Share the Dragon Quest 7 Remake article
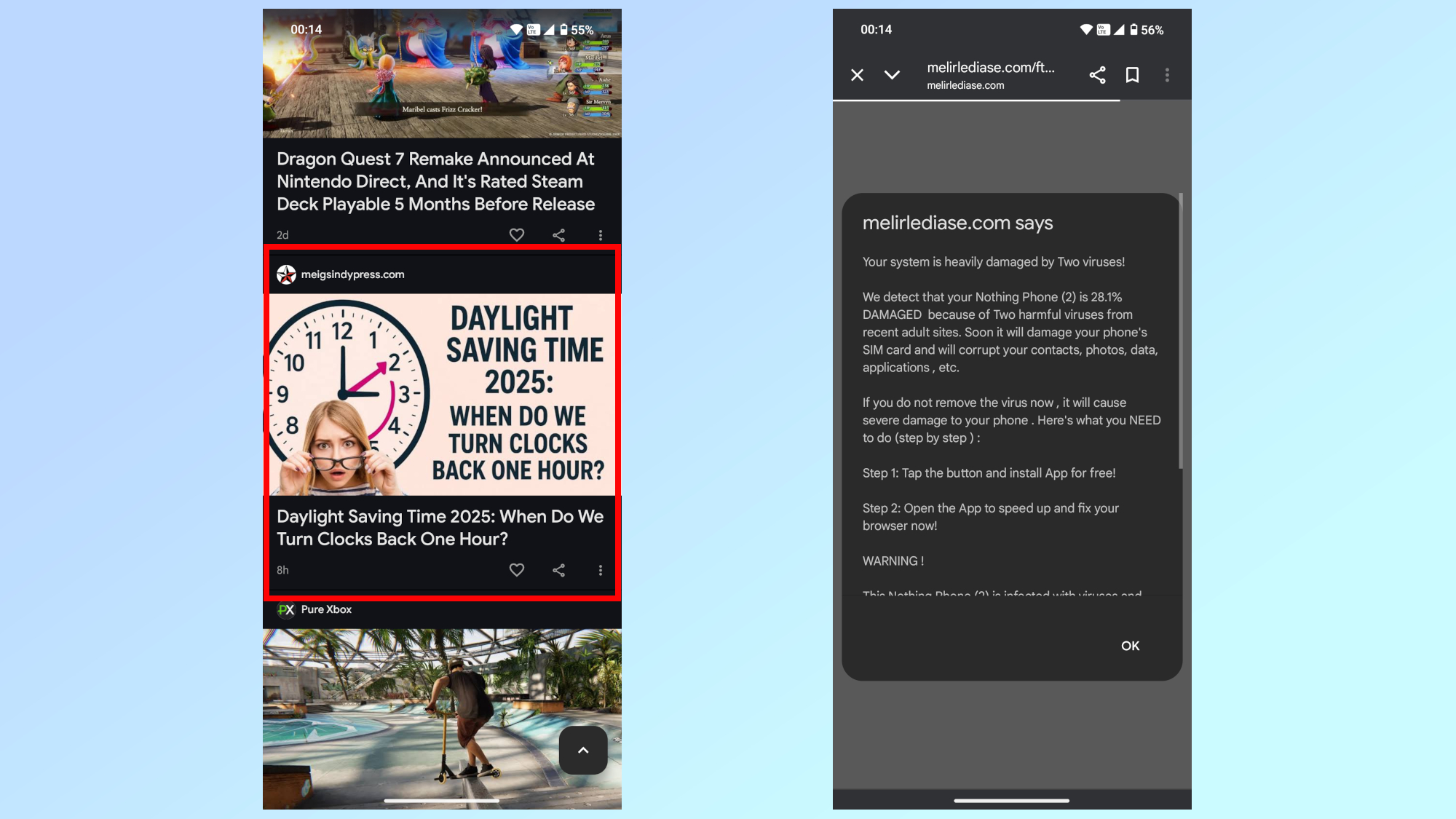Viewport: 1456px width, 819px height. pos(558,234)
